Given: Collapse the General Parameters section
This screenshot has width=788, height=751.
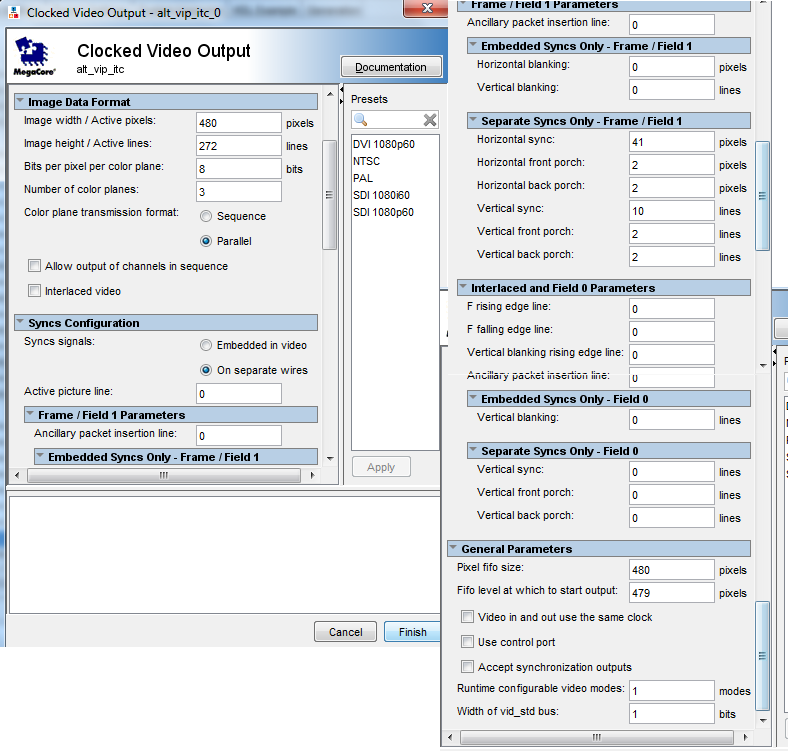Looking at the screenshot, I should click(x=453, y=549).
